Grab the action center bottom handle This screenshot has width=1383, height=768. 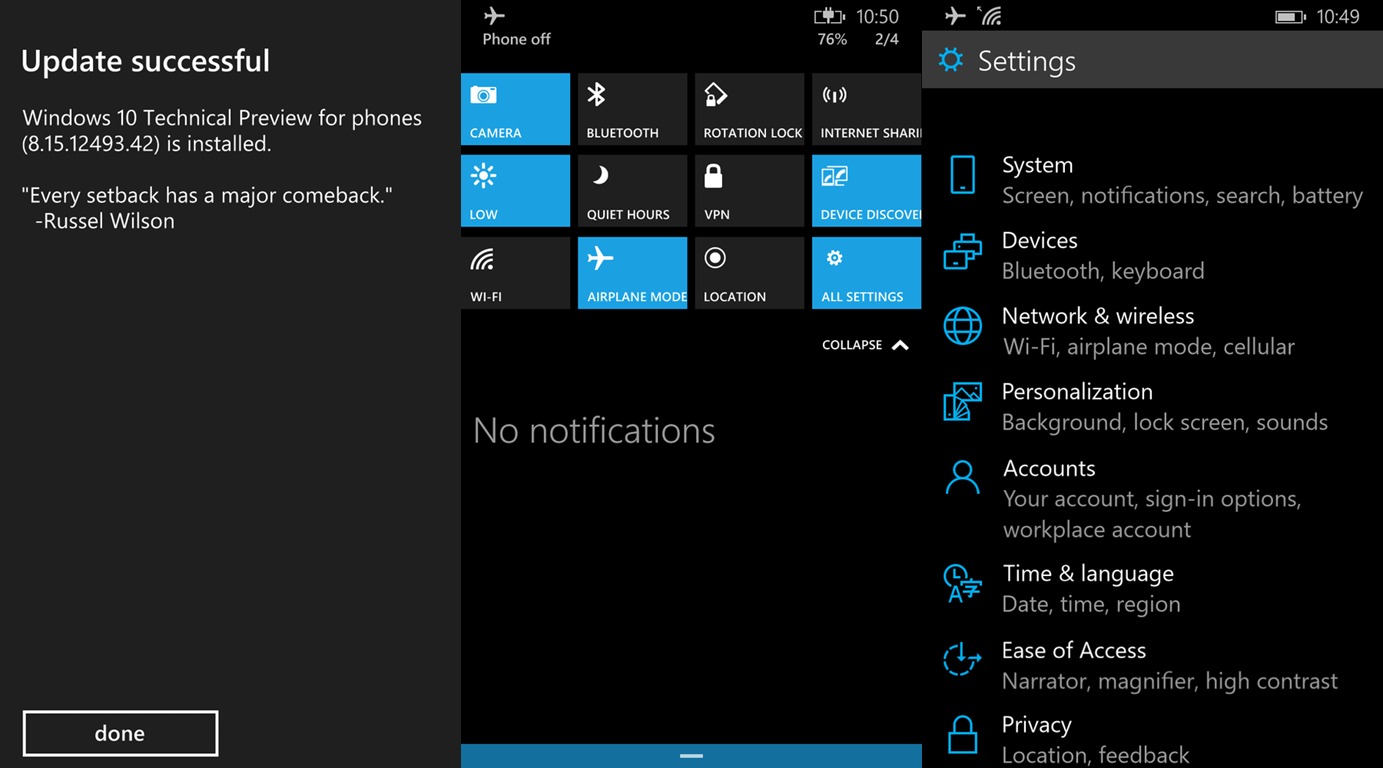(691, 756)
